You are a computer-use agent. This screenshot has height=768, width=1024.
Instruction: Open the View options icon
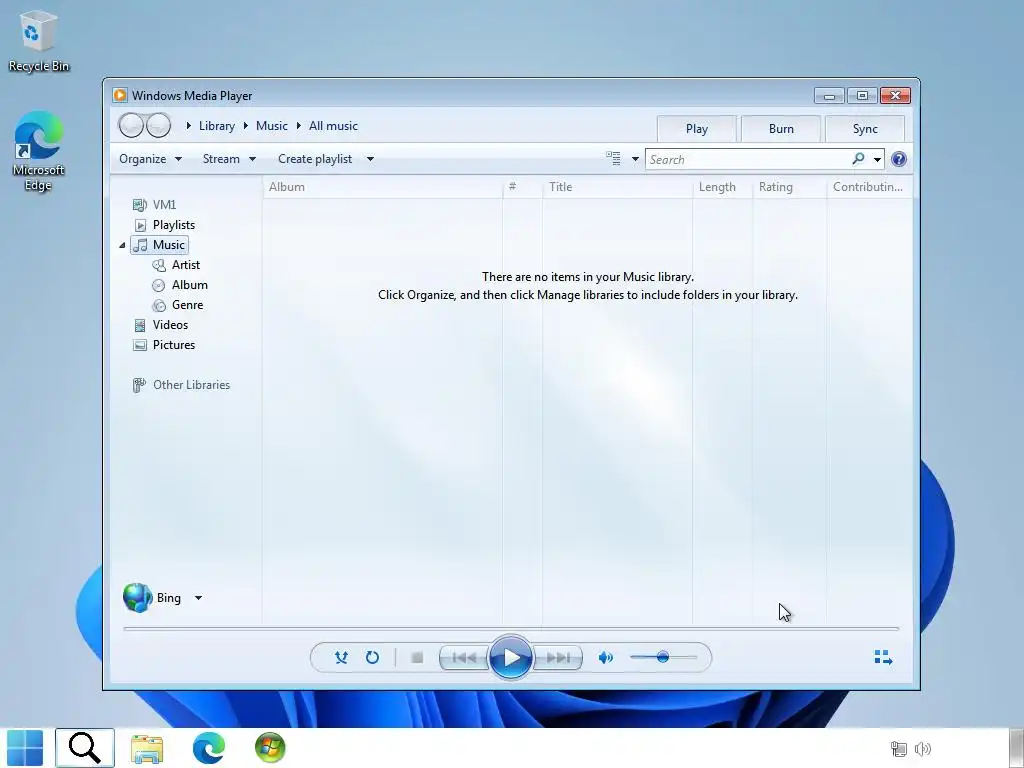click(613, 159)
